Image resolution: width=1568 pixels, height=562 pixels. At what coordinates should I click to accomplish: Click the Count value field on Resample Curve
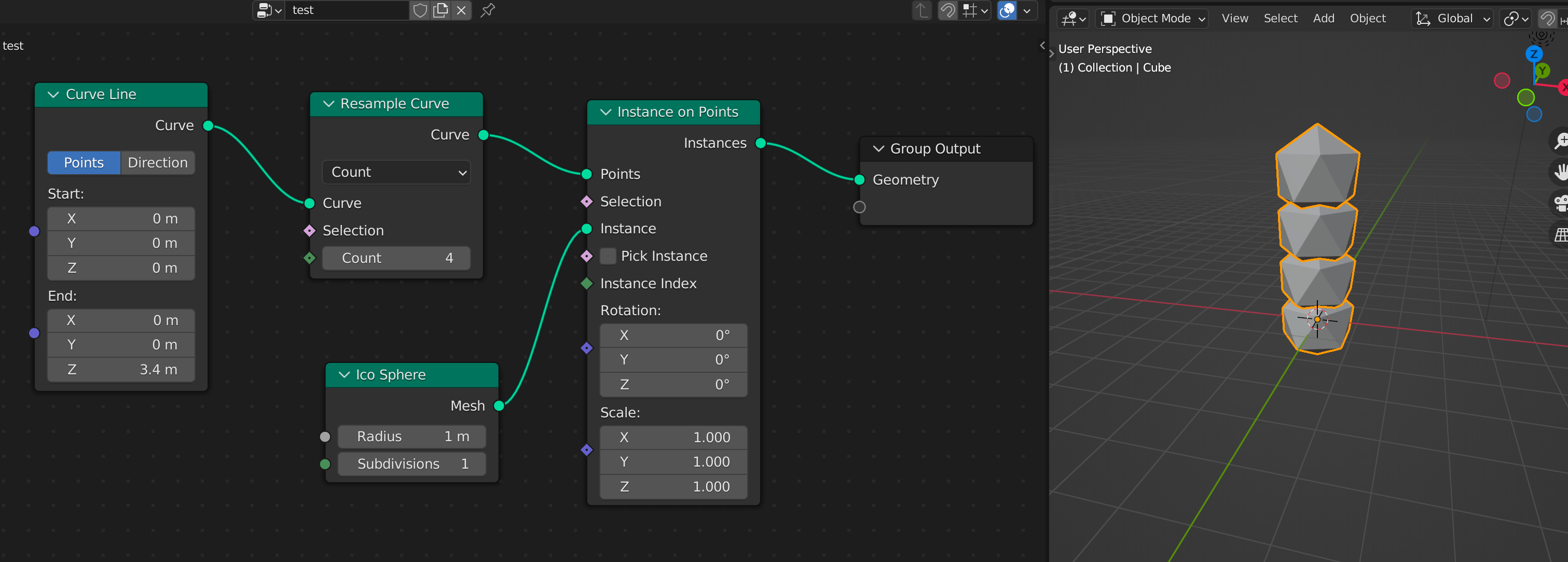pos(395,258)
